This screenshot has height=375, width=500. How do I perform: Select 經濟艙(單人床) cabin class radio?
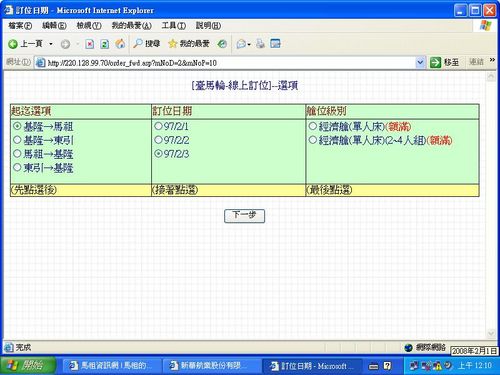[312, 126]
